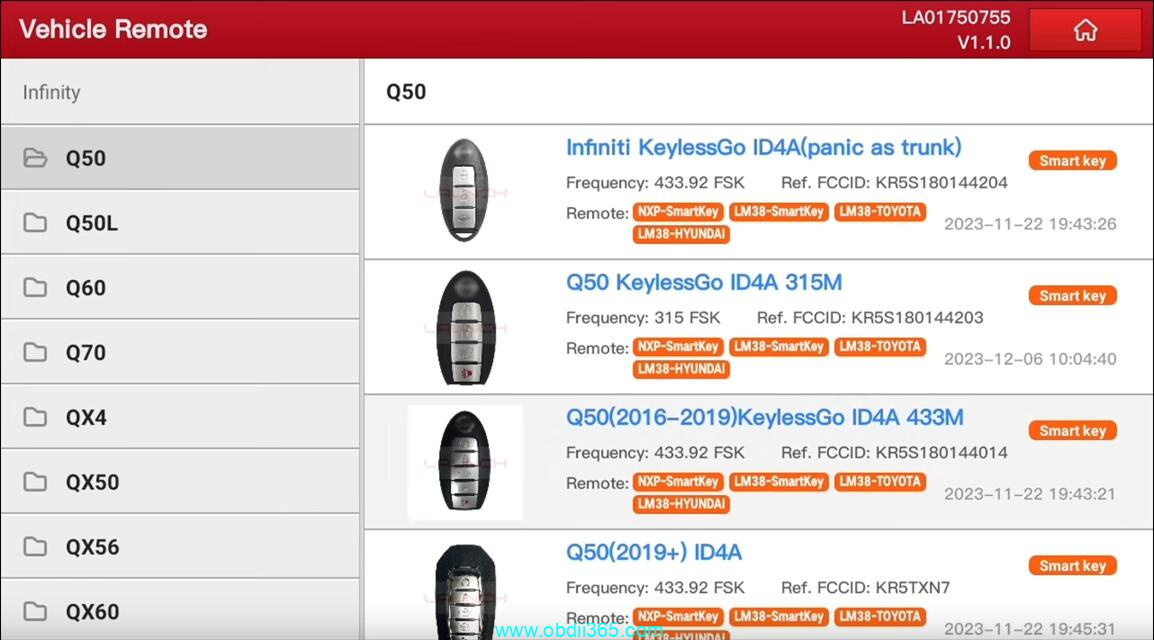Select LM38-HYUNDAI tag in panic-as-trunk row
The image size is (1154, 640).
681,234
